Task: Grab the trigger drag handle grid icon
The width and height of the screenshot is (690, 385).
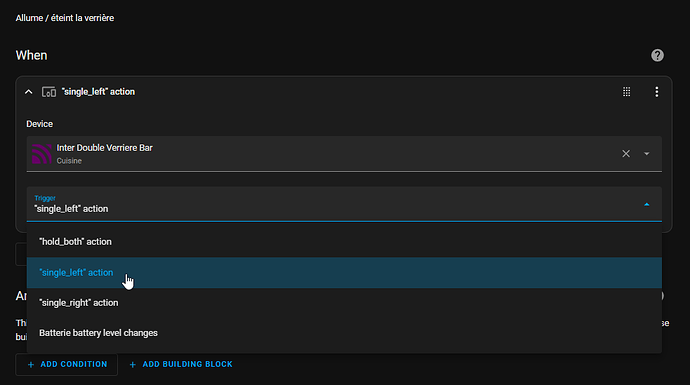Action: [x=627, y=92]
